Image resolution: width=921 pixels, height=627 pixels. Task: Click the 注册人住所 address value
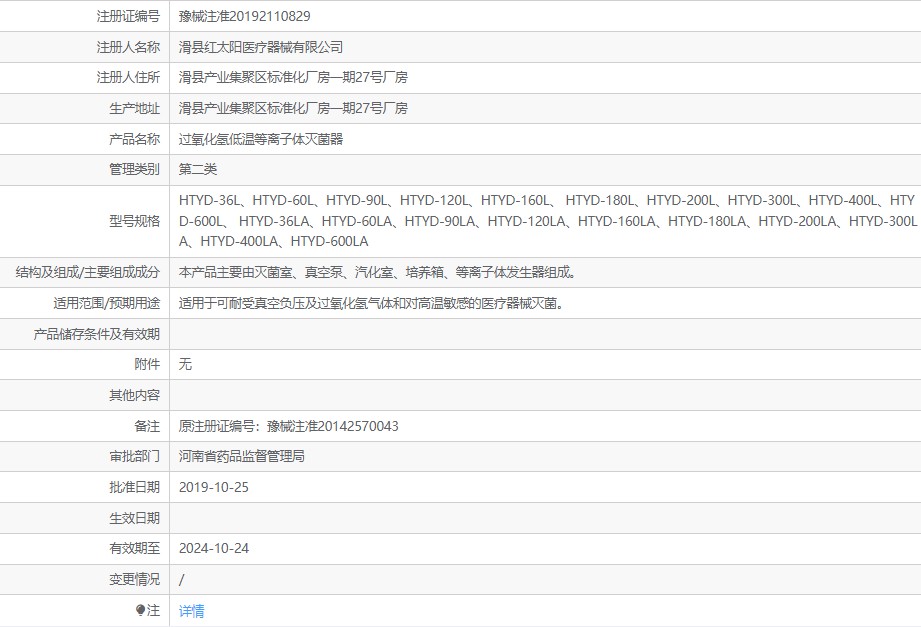293,78
